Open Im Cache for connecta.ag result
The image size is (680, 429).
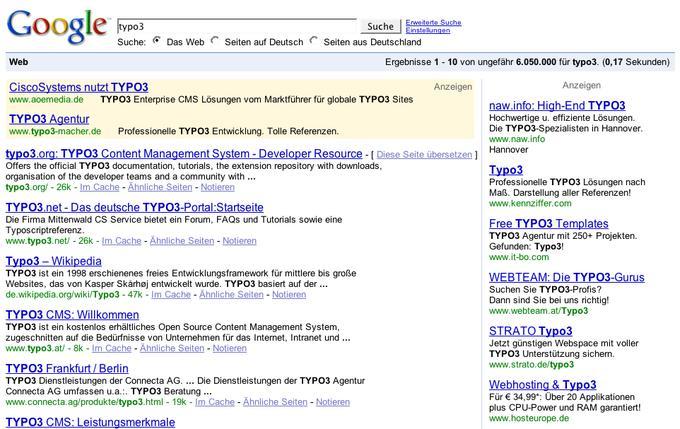point(215,402)
